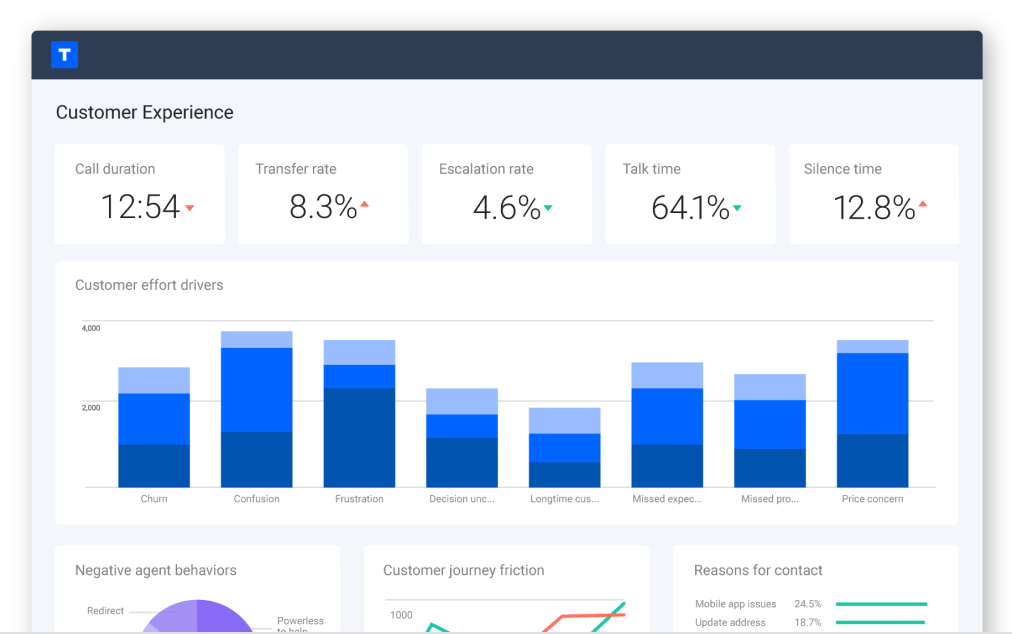Viewport: 1012px width, 634px height.
Task: Click the Frustration axis label
Action: coord(359,498)
